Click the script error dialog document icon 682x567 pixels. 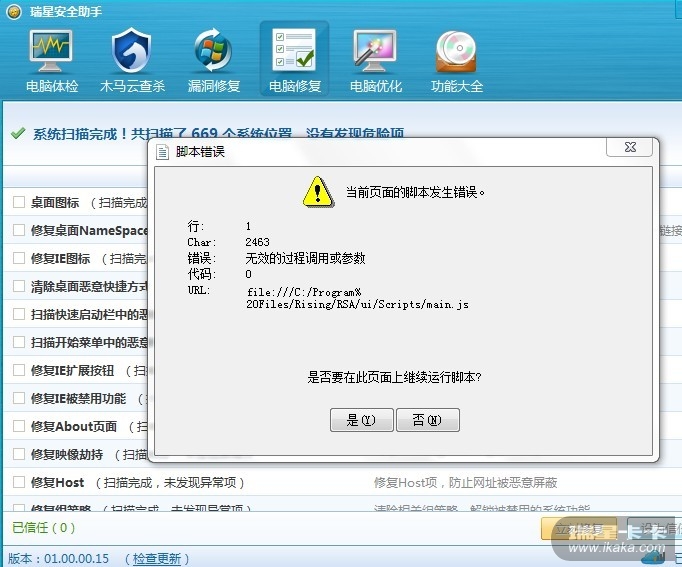pos(163,152)
